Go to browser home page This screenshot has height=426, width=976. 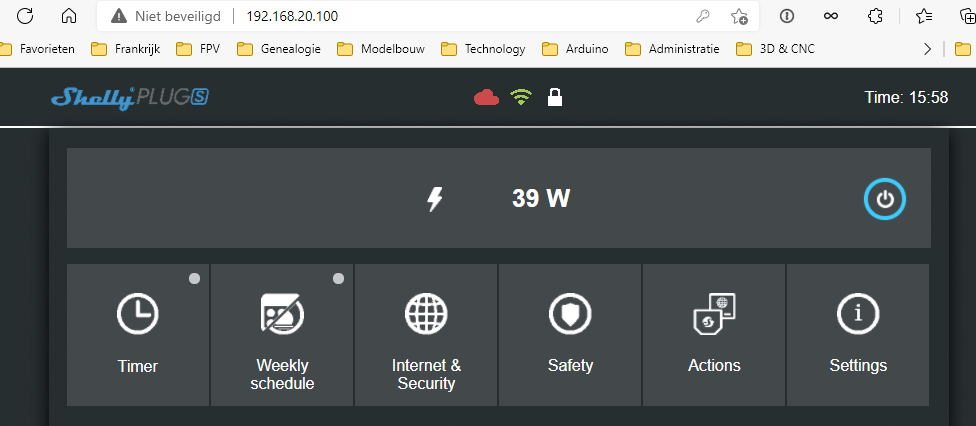69,16
